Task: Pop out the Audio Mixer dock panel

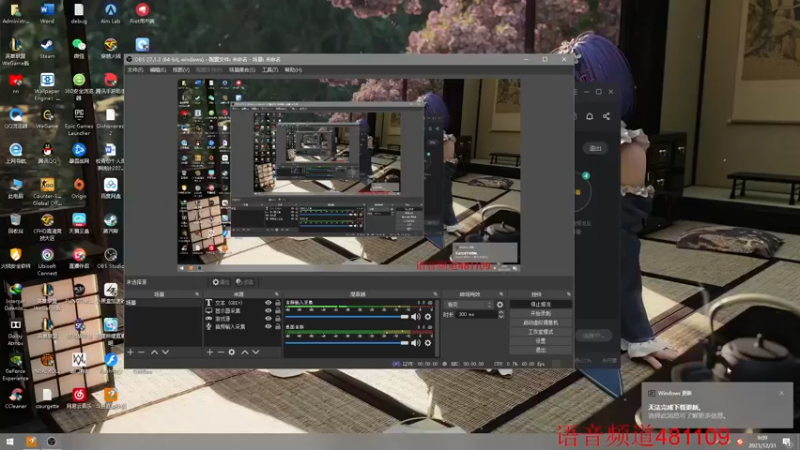Action: click(x=435, y=294)
